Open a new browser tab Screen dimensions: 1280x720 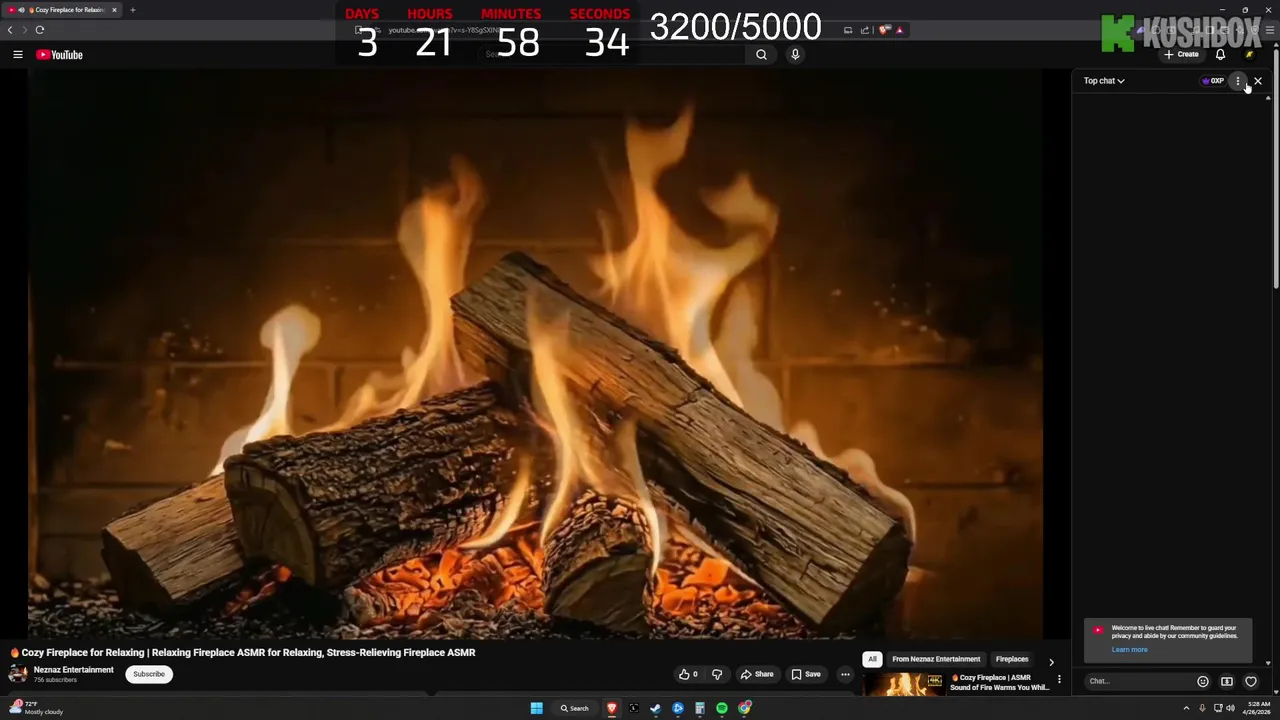pos(133,10)
